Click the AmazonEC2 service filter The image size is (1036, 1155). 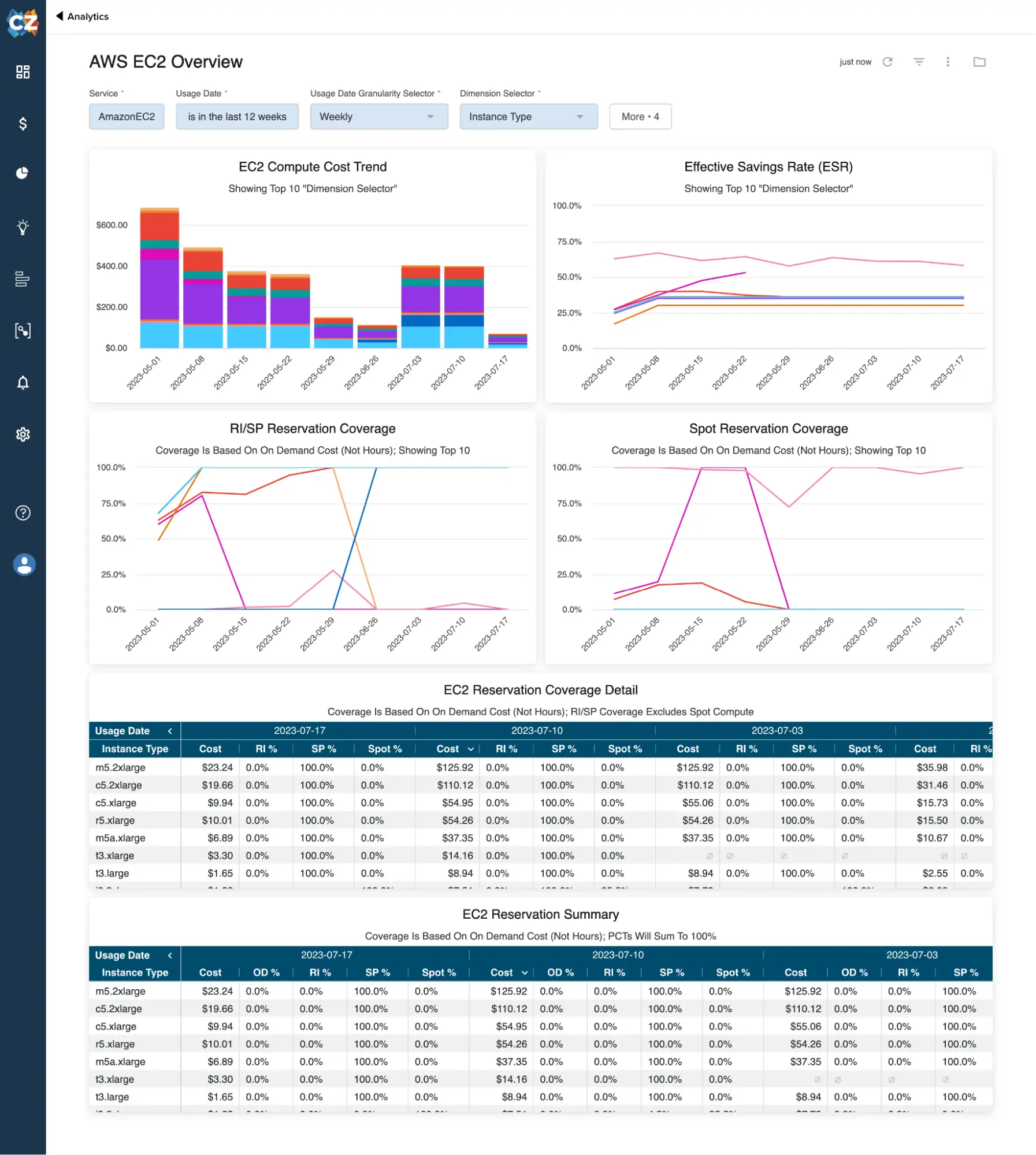pyautogui.click(x=127, y=117)
